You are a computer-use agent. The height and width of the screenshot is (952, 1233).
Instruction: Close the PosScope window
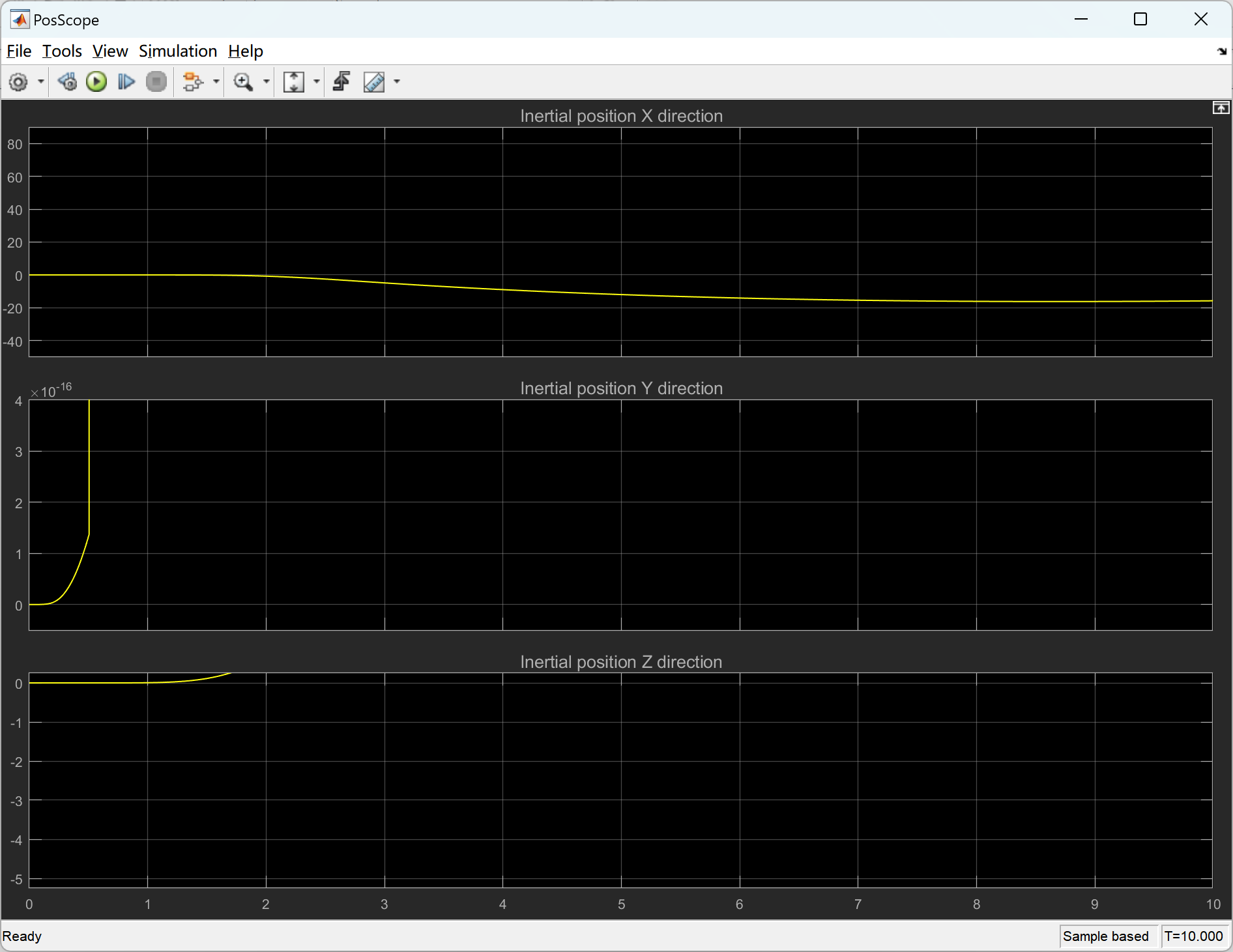click(1200, 20)
